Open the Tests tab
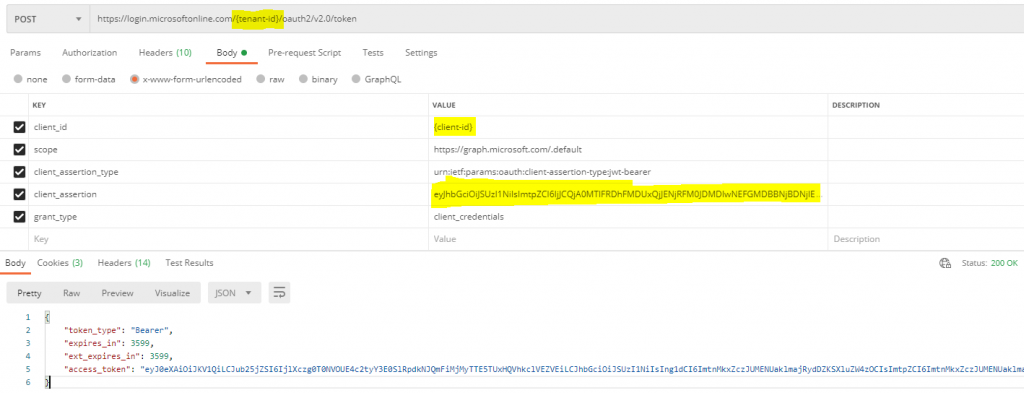1024x393 pixels. 373,53
